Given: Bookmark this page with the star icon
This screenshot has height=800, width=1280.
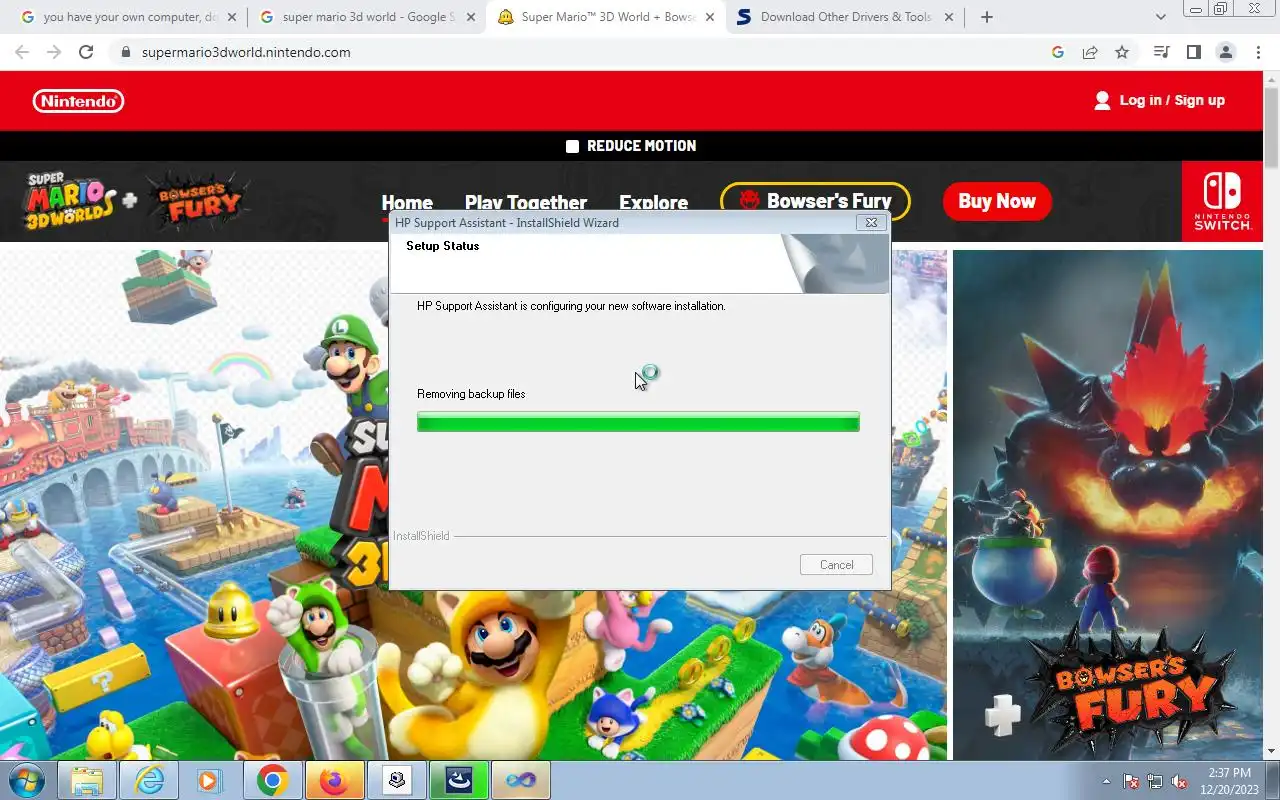Looking at the screenshot, I should (1122, 52).
